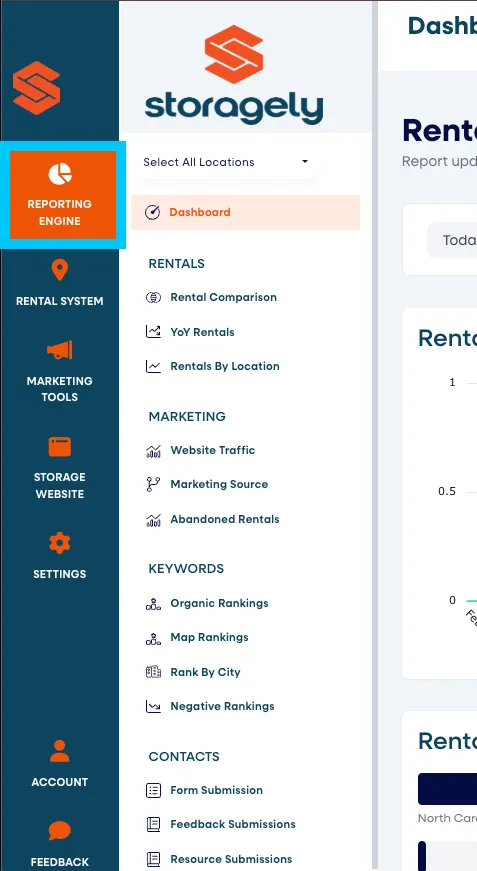477x871 pixels.
Task: Select Rentals By Location
Action: (225, 366)
